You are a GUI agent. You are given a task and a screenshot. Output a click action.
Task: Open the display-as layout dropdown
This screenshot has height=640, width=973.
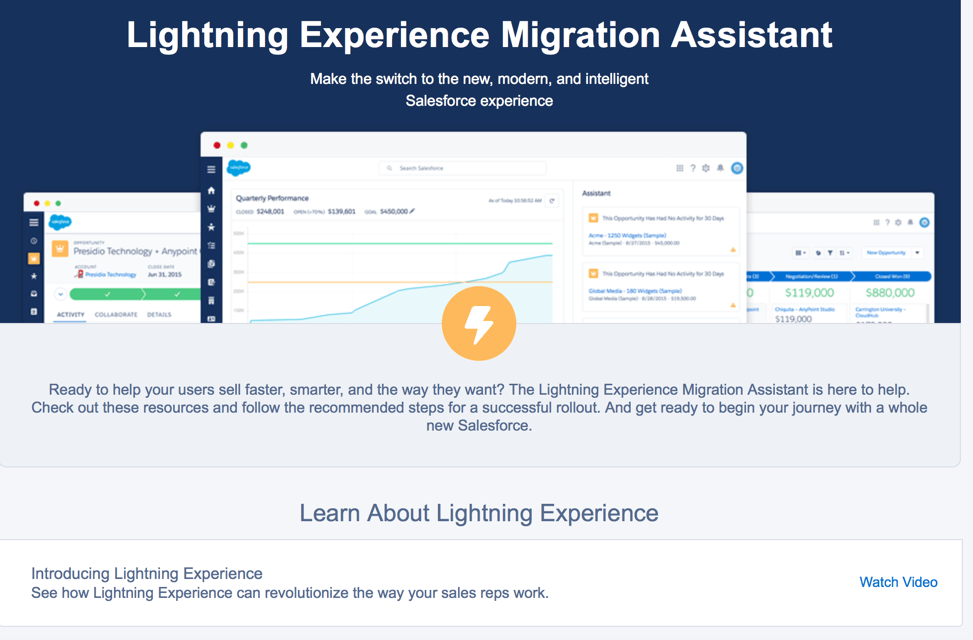[800, 254]
